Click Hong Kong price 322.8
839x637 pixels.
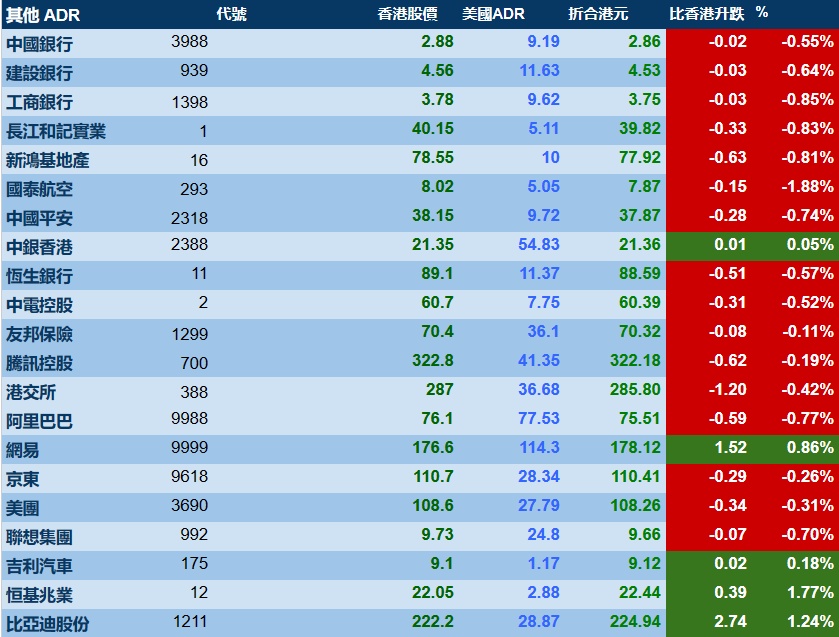[433, 360]
